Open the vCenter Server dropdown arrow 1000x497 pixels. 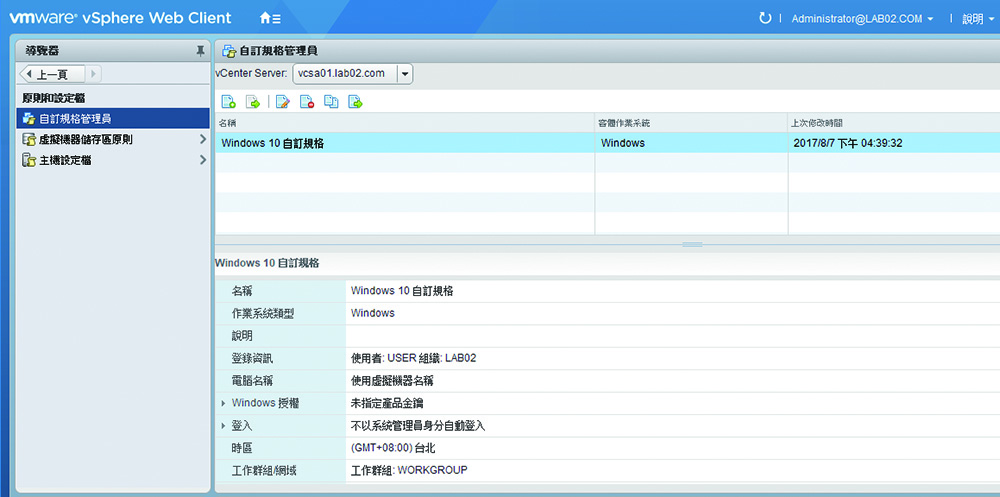(405, 73)
